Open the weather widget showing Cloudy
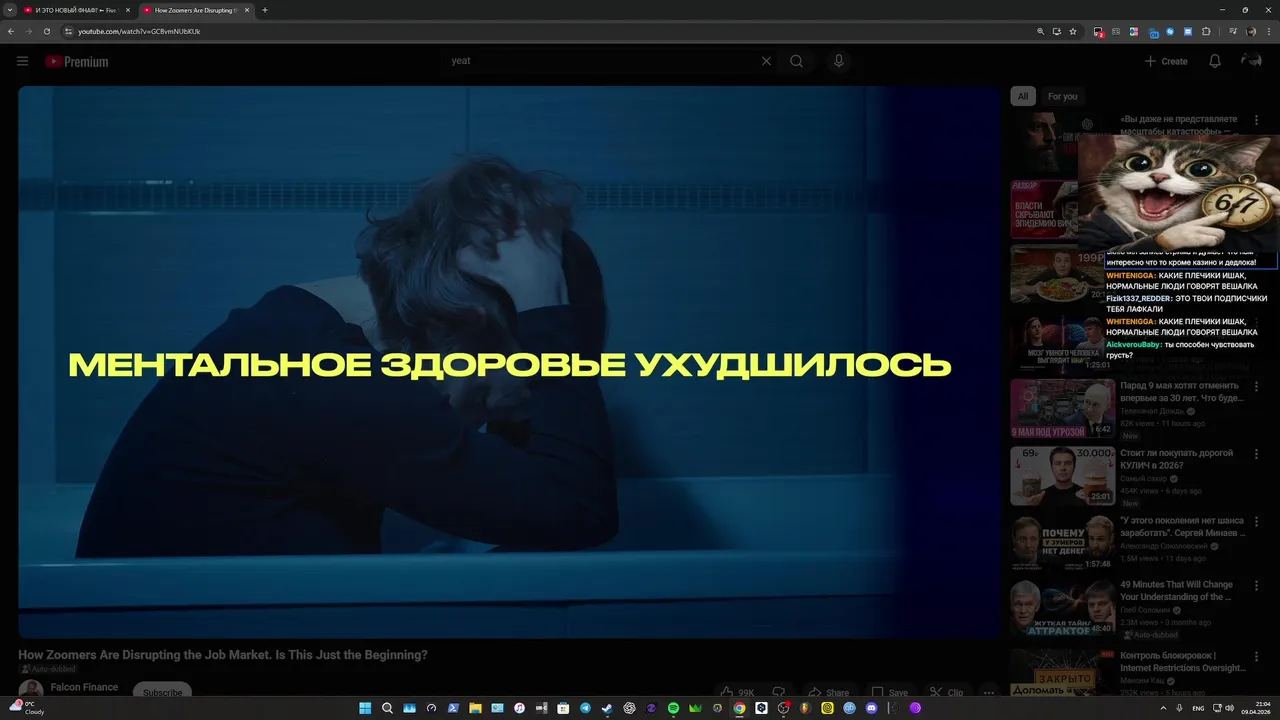The height and width of the screenshot is (720, 1280). coord(28,708)
